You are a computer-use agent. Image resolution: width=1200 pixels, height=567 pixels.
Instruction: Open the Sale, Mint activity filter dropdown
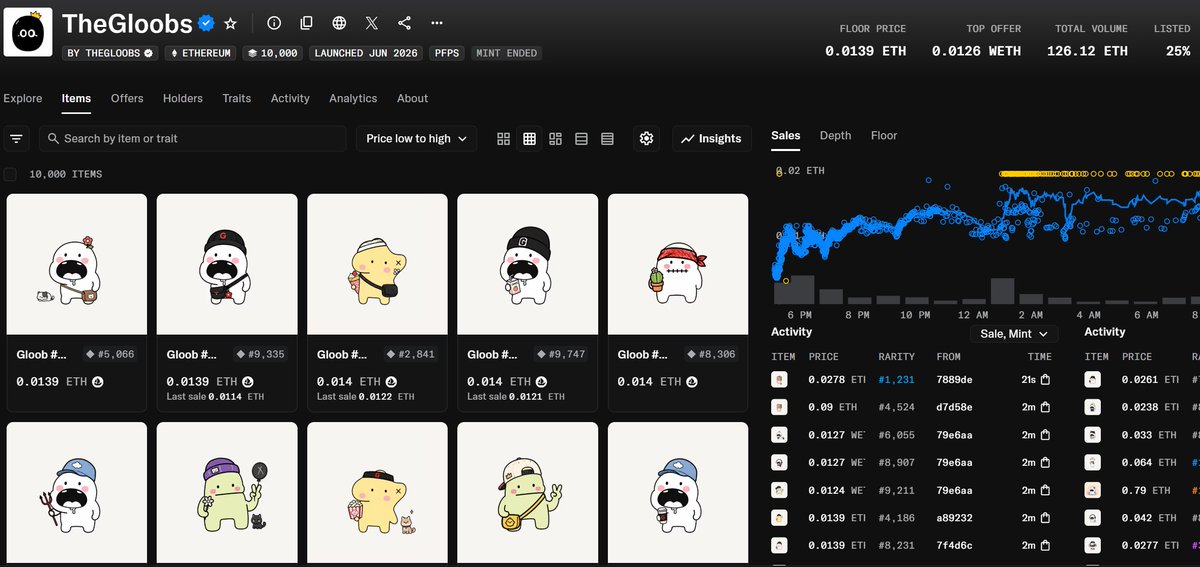point(1014,334)
